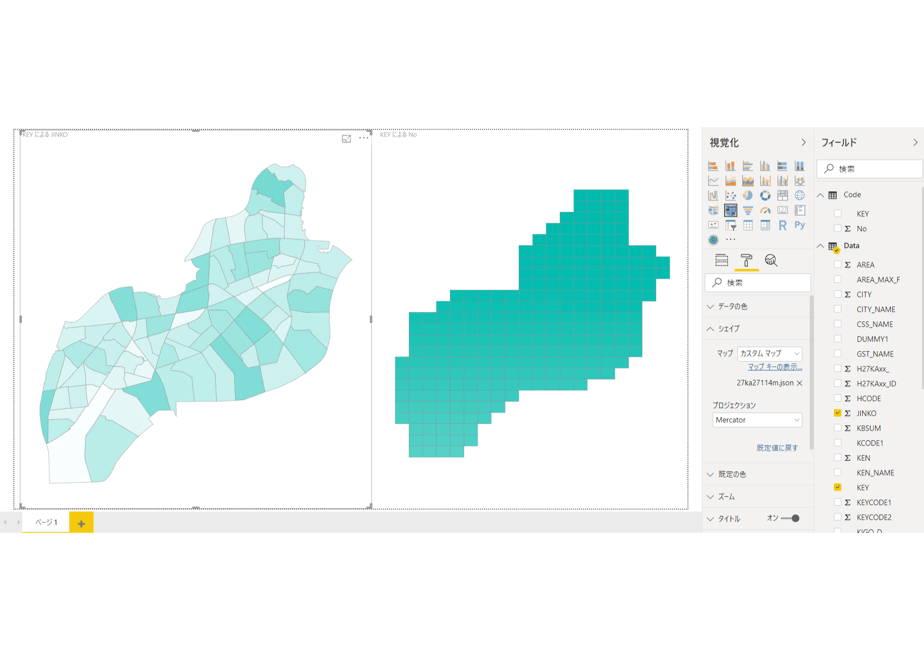This screenshot has width=924, height=660.
Task: Select the ArcGIS maps globe icon
Action: (713, 240)
